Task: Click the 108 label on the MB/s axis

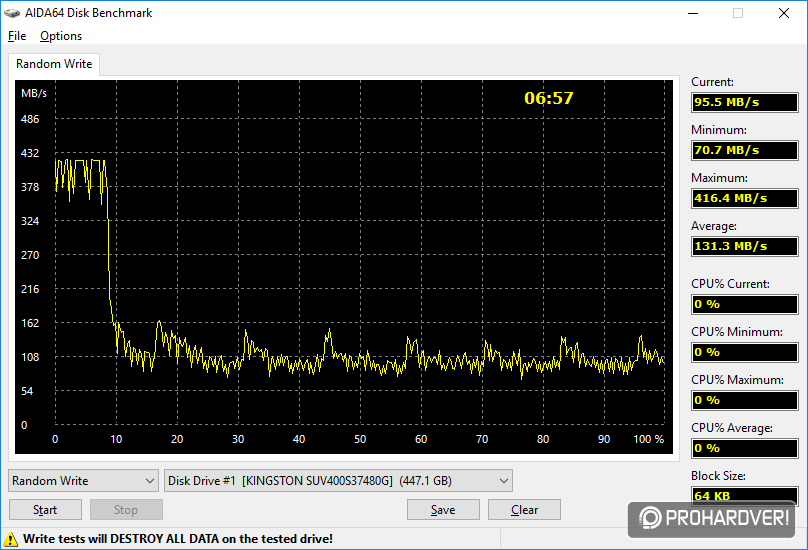Action: [x=30, y=357]
